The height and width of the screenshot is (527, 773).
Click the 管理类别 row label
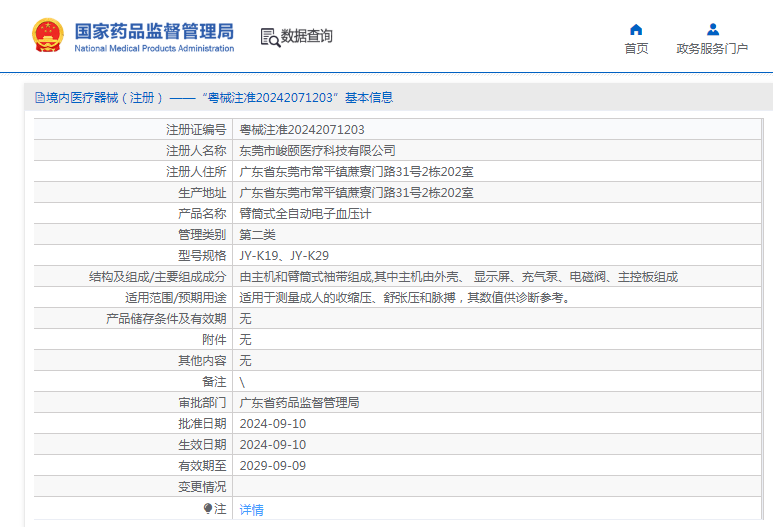point(202,235)
